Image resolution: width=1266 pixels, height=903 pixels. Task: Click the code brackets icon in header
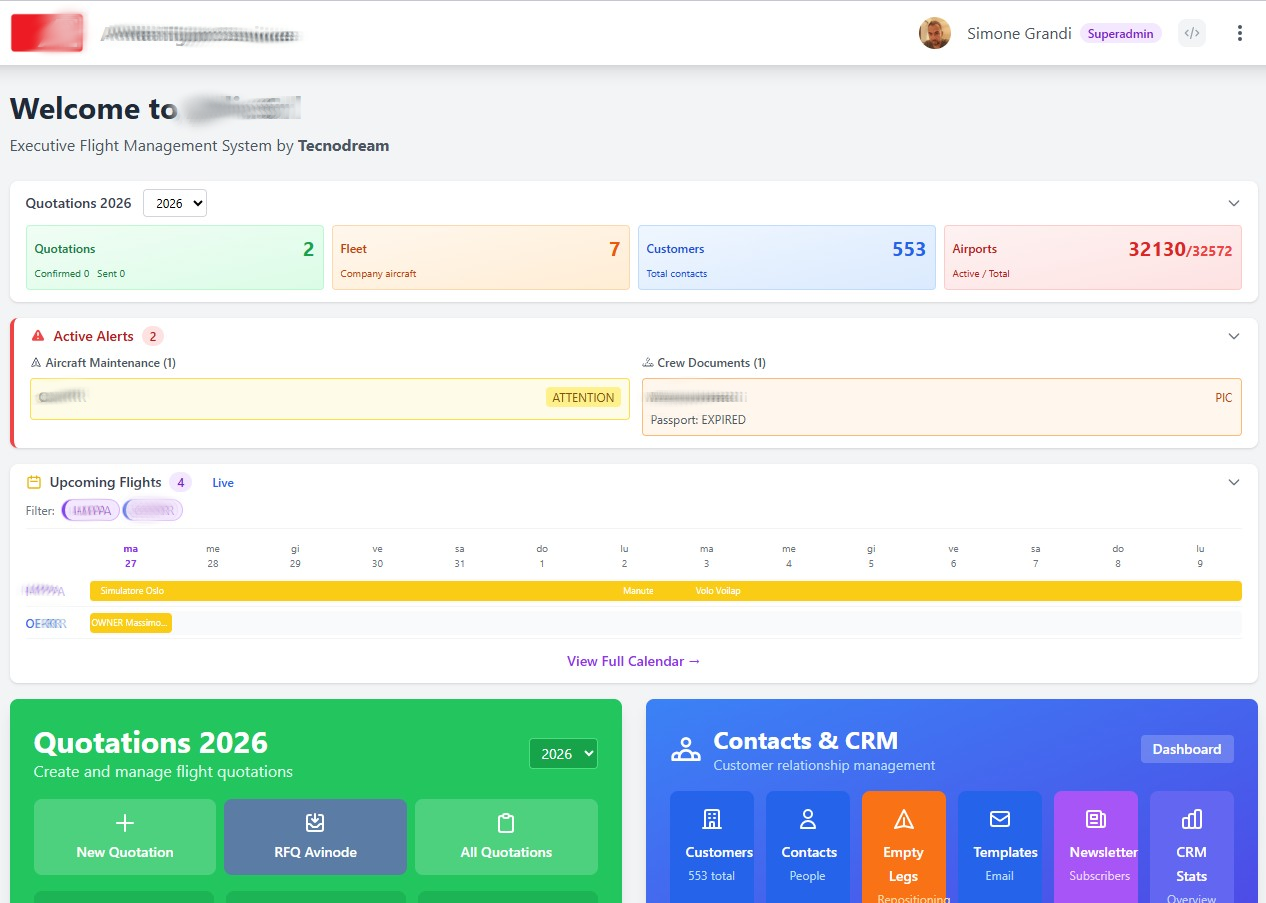pos(1191,33)
